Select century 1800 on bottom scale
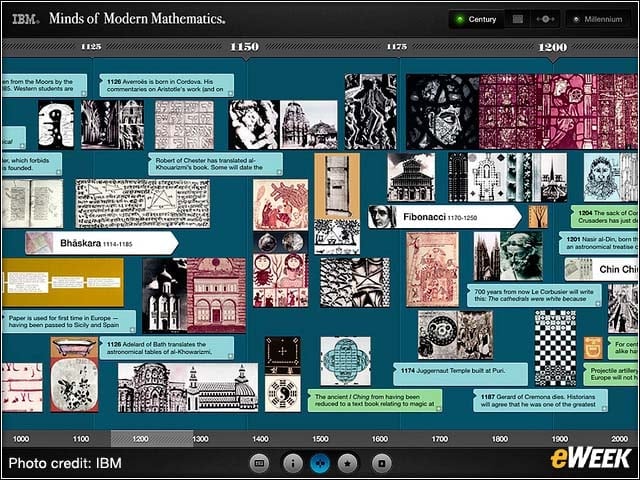 pyautogui.click(x=500, y=439)
